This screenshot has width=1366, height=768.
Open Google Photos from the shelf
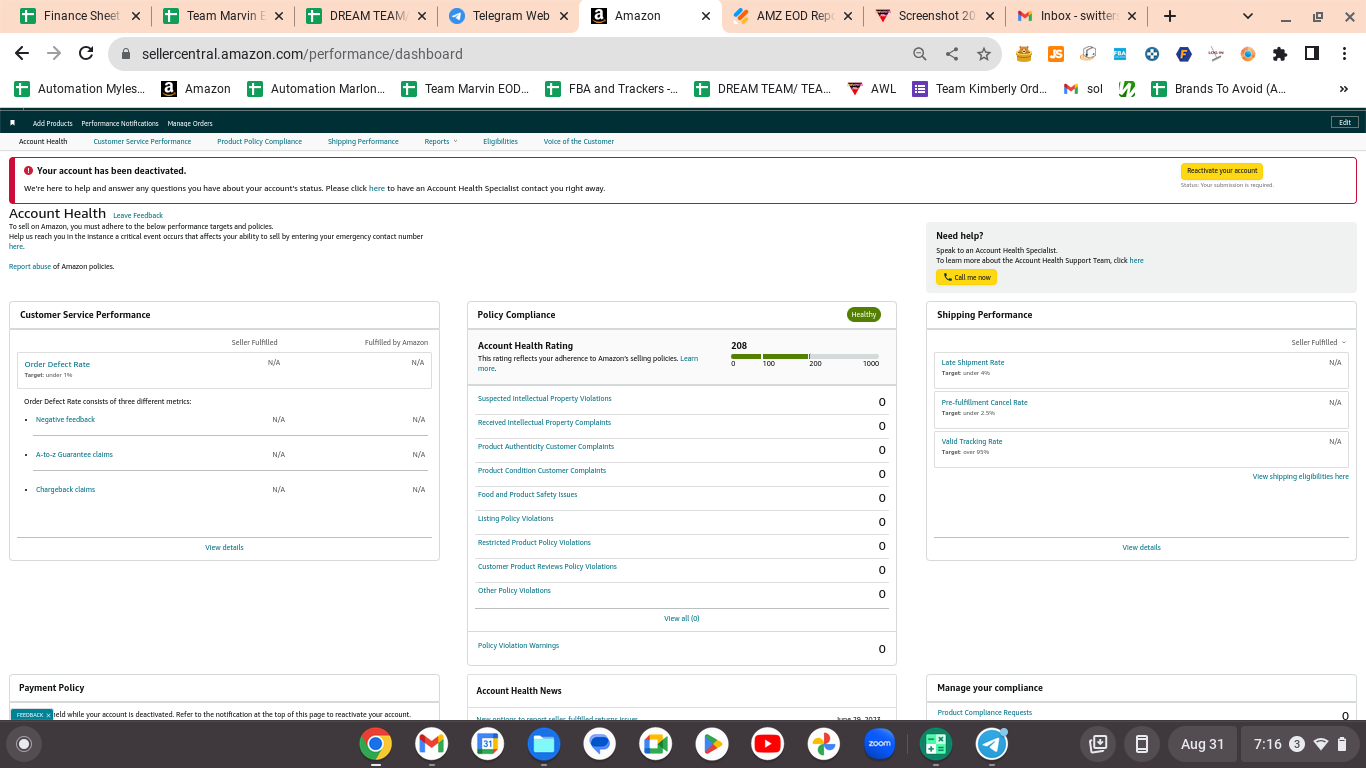(x=824, y=744)
